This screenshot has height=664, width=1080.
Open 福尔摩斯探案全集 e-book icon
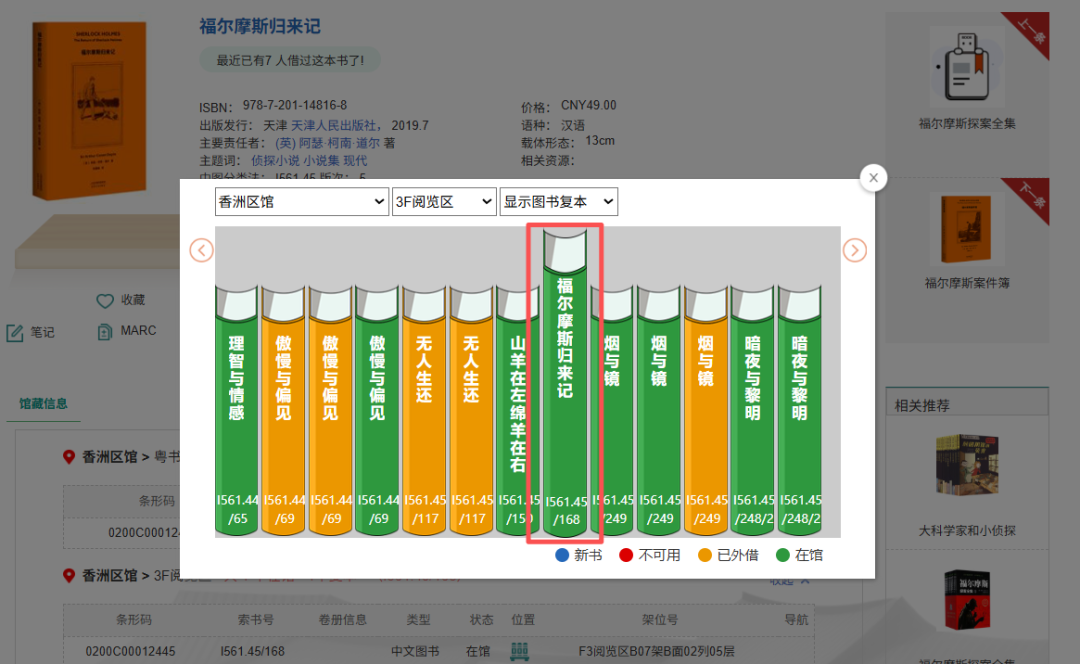tap(966, 68)
